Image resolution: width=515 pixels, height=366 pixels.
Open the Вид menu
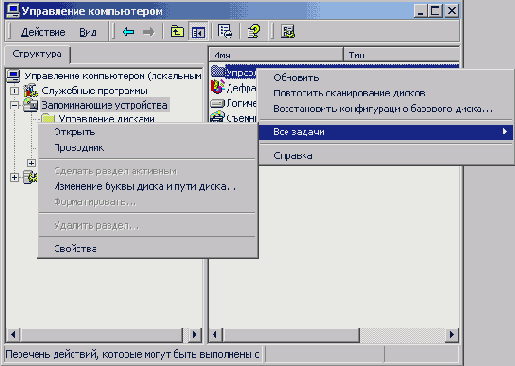88,32
